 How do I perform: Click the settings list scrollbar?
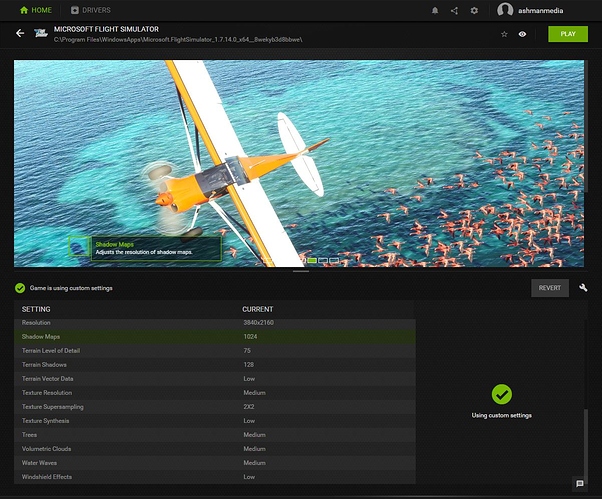click(x=585, y=445)
